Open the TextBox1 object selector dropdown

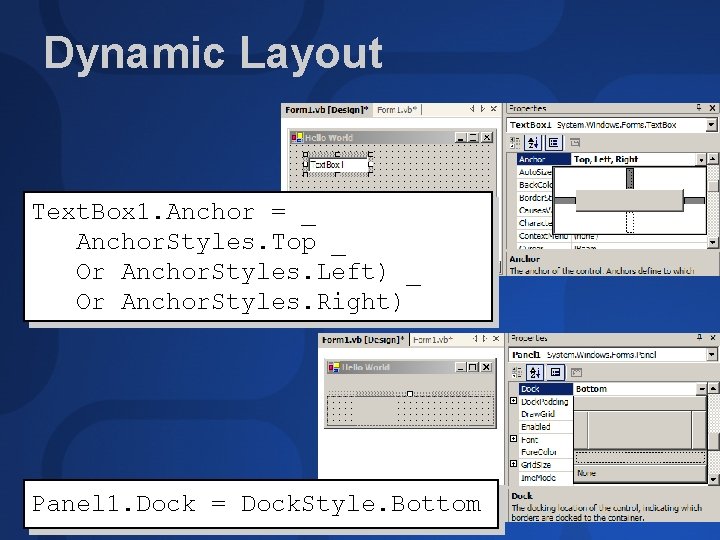pyautogui.click(x=711, y=125)
